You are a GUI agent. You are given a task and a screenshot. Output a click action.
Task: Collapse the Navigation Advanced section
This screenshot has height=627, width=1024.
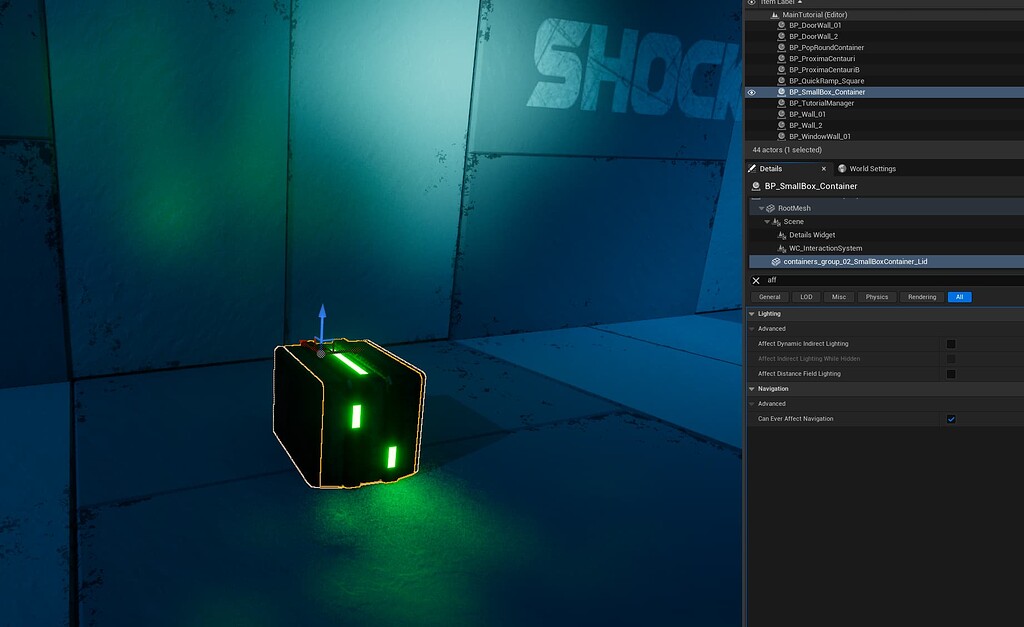[751, 403]
